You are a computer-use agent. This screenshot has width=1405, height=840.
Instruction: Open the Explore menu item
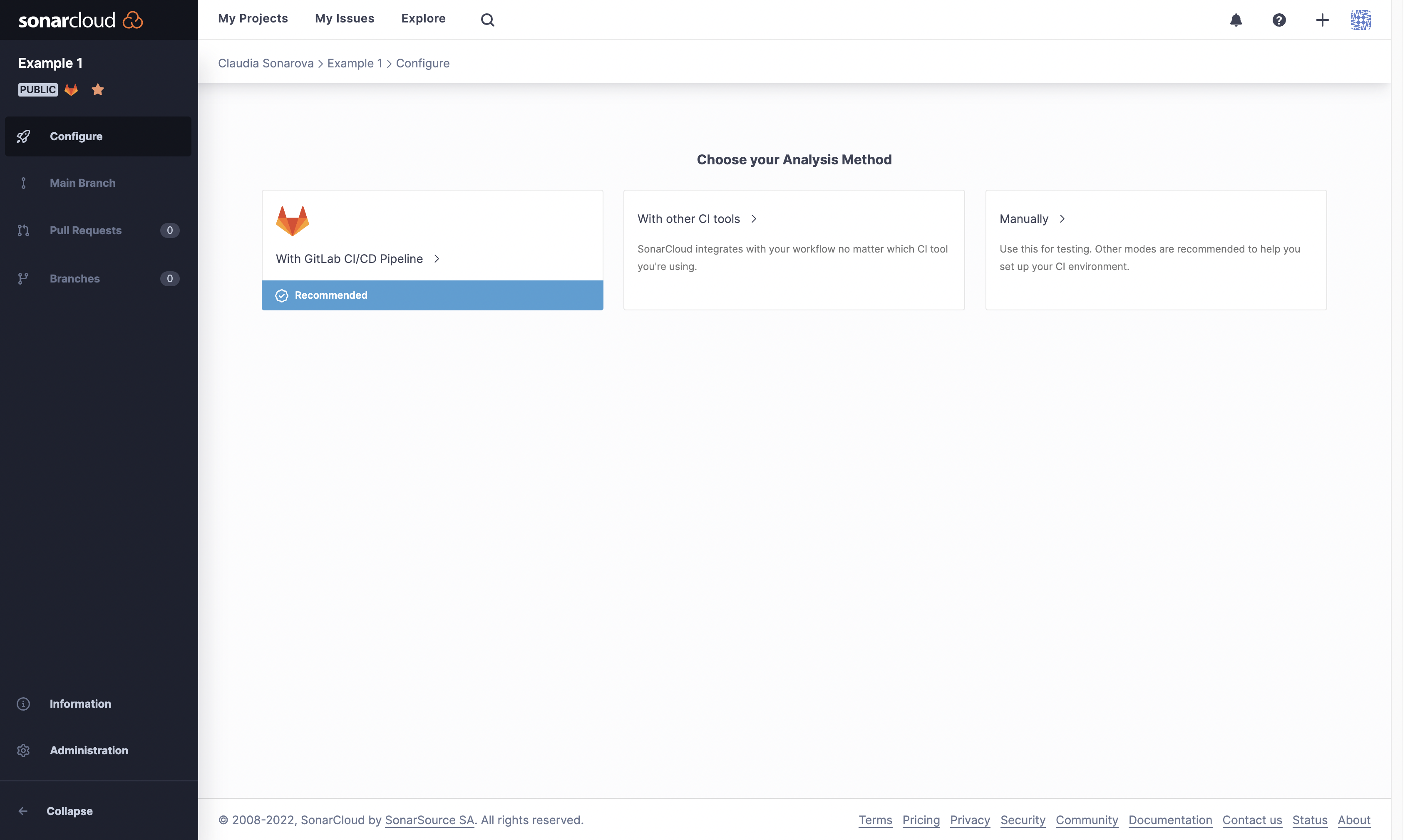(423, 19)
